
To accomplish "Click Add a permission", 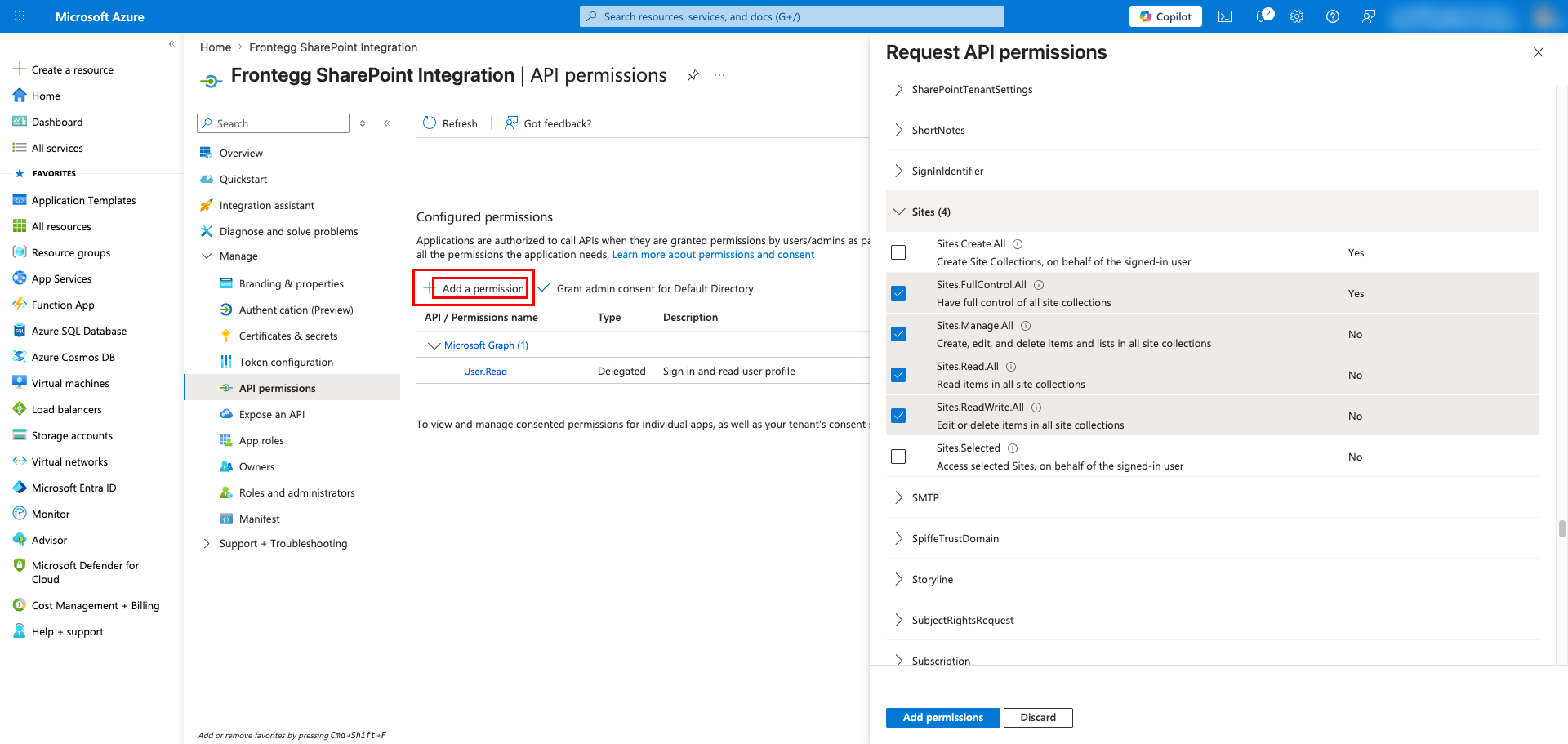I will click(474, 288).
